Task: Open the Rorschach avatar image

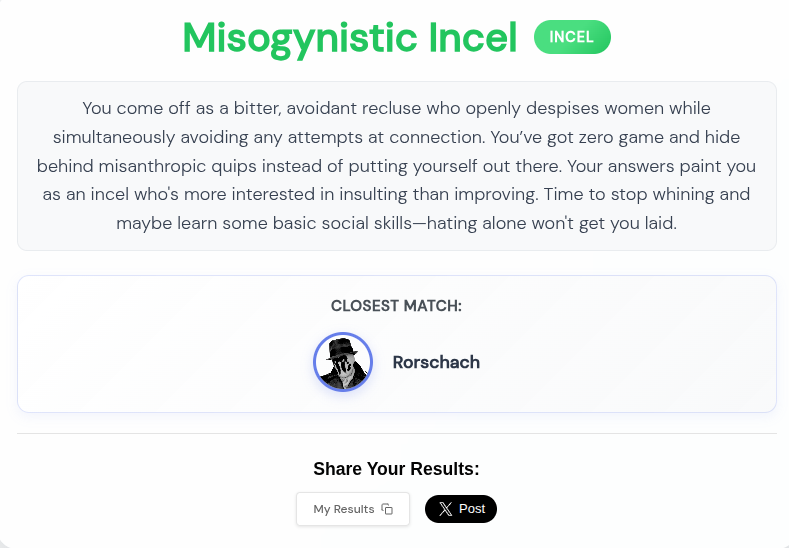Action: tap(343, 362)
